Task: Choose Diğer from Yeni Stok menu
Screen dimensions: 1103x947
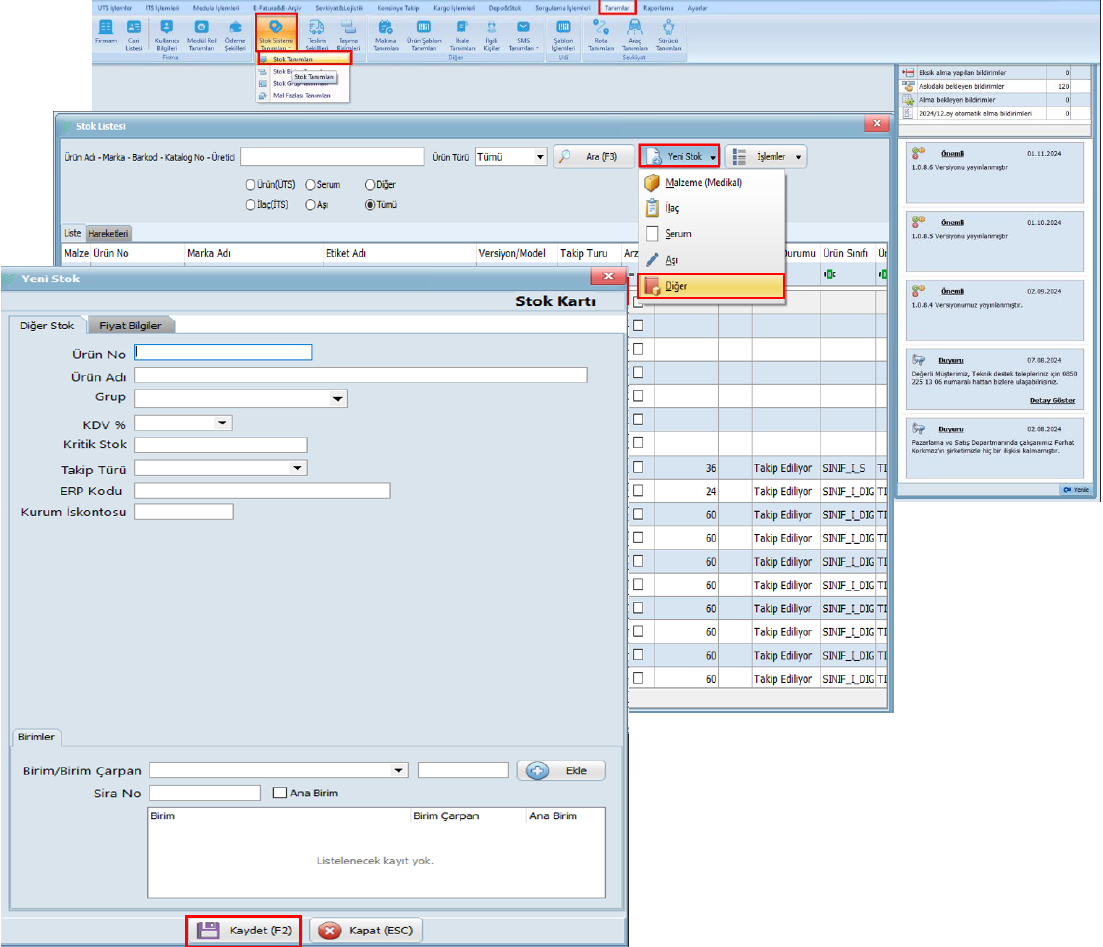Action: coord(710,286)
